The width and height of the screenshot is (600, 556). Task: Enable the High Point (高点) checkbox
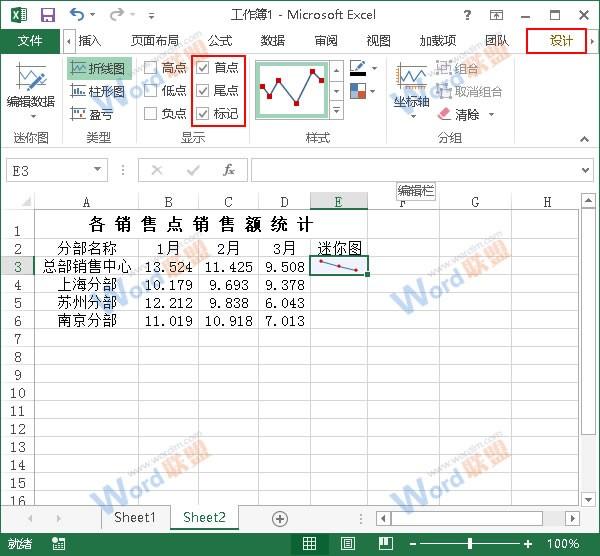coord(150,68)
